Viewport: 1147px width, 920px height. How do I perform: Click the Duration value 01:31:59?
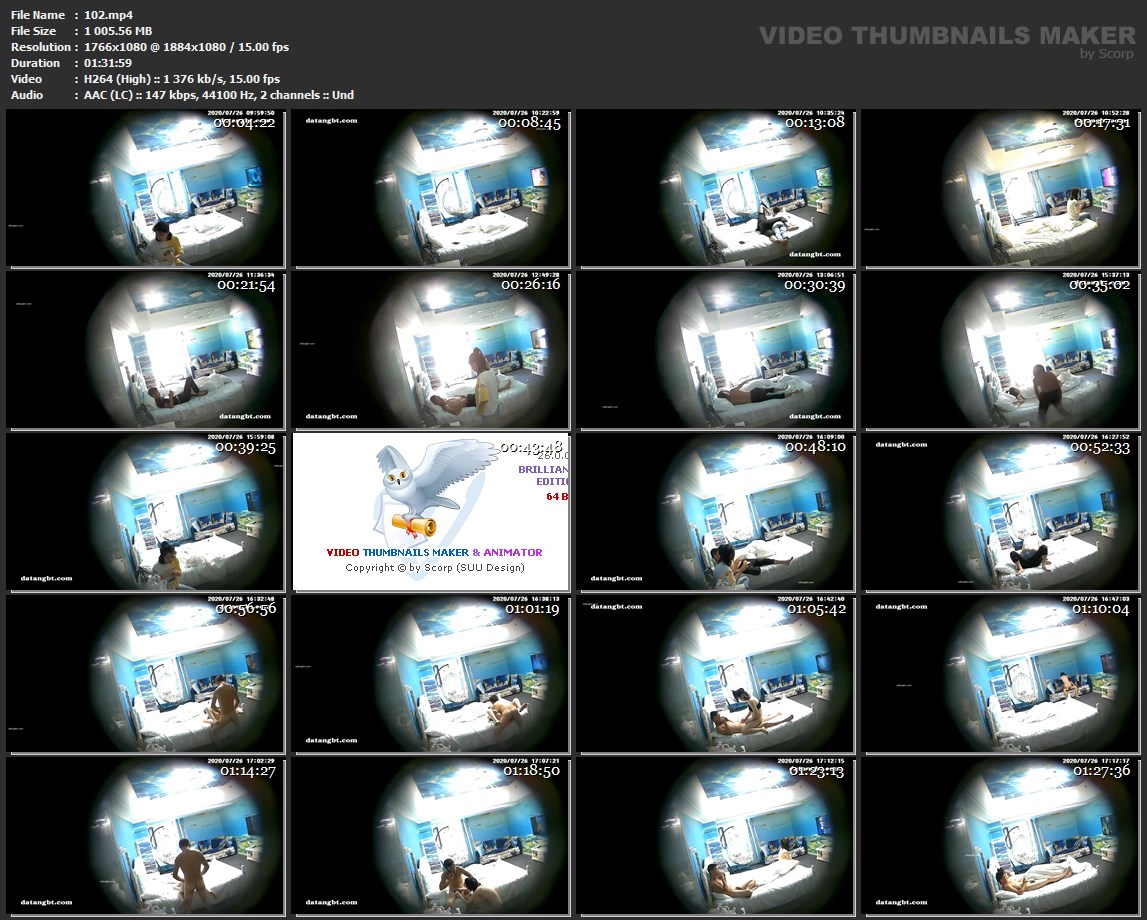(108, 63)
